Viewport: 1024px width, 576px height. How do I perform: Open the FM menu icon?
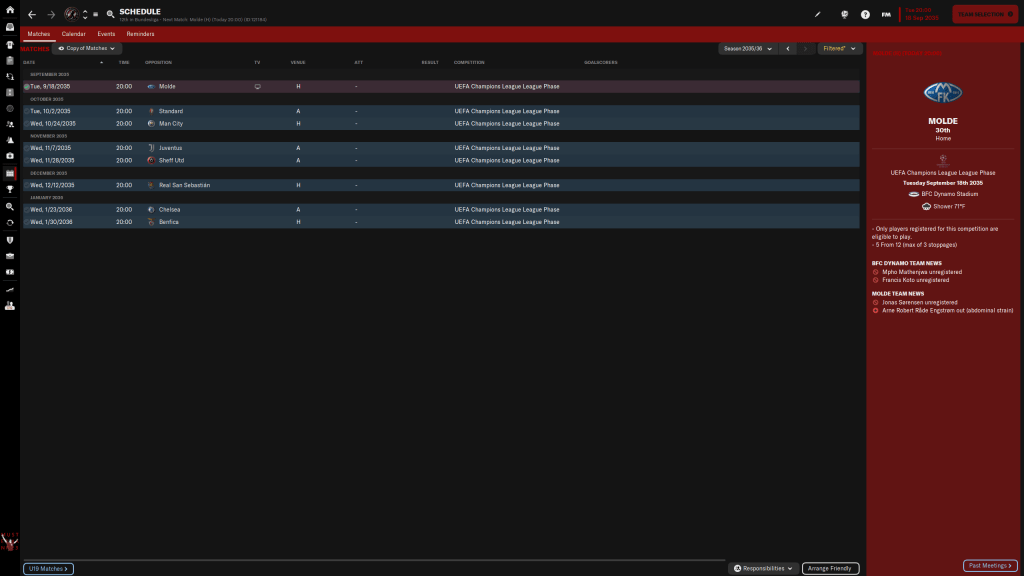(x=886, y=15)
